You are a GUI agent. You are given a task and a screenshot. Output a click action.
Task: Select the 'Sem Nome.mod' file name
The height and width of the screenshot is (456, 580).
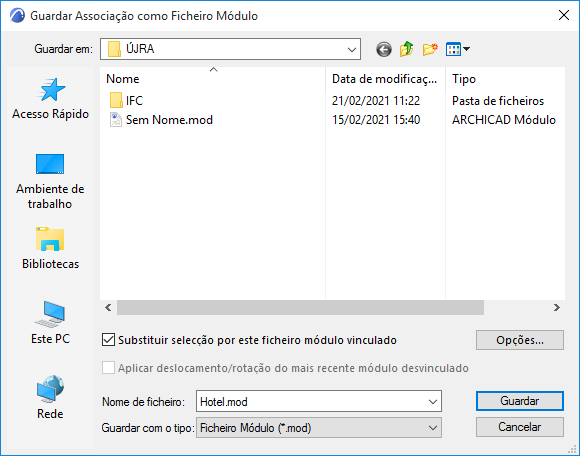click(169, 120)
